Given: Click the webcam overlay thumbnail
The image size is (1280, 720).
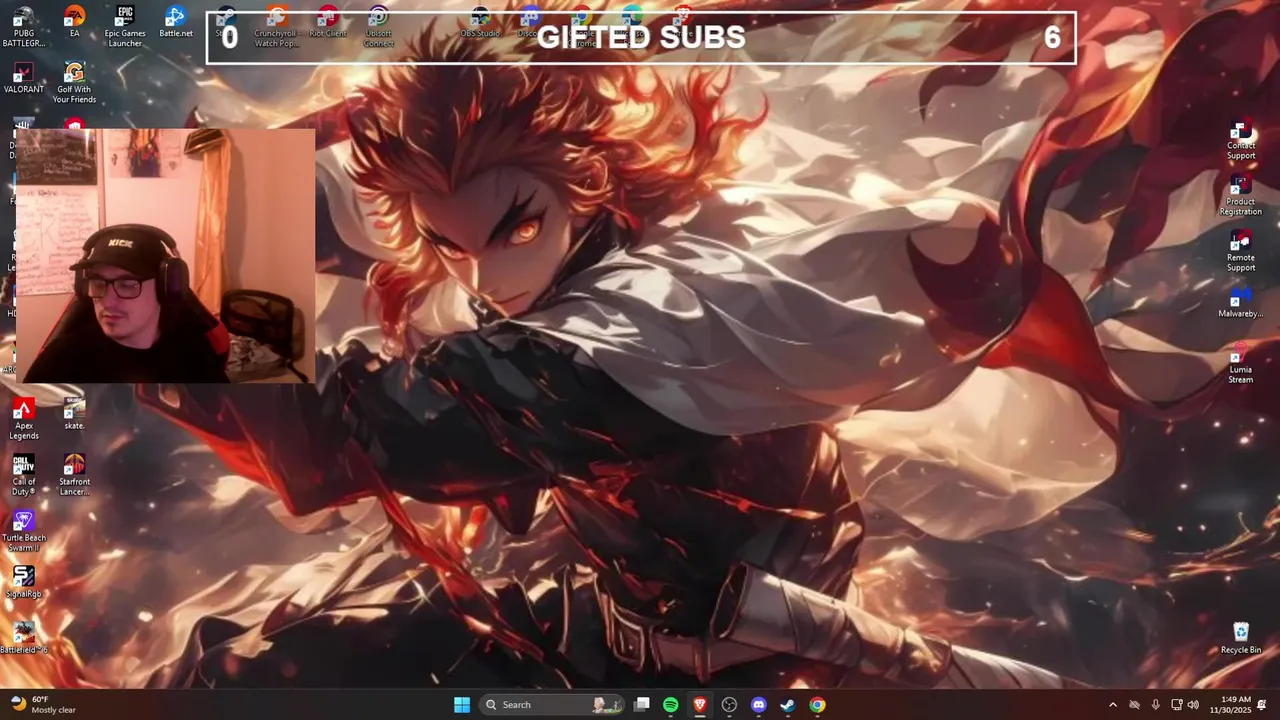Looking at the screenshot, I should [165, 256].
